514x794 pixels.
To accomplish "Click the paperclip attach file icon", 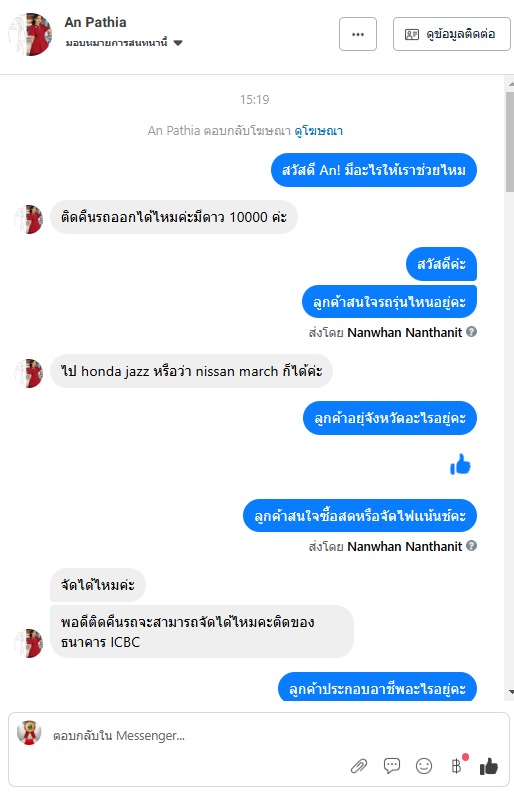I will click(359, 766).
